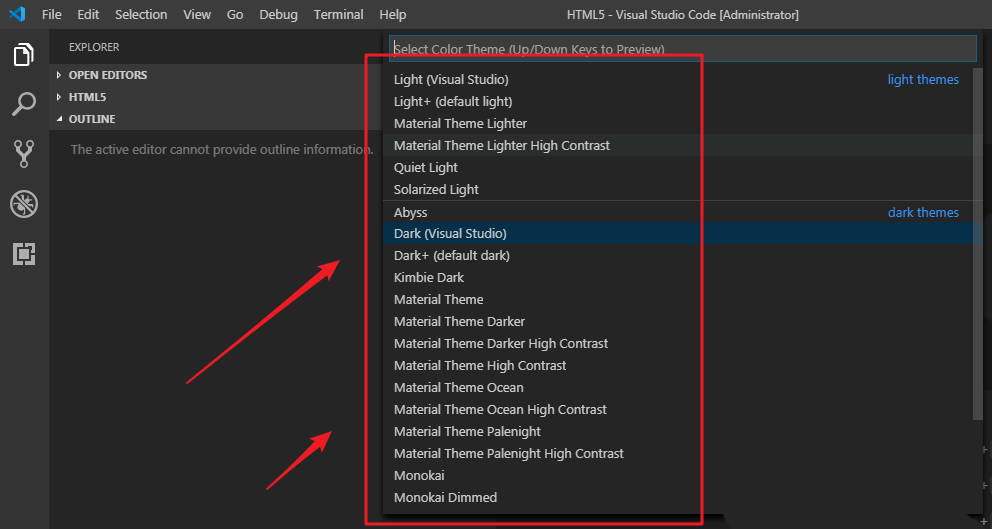Open the Terminal menu
The width and height of the screenshot is (992, 529).
click(x=338, y=14)
